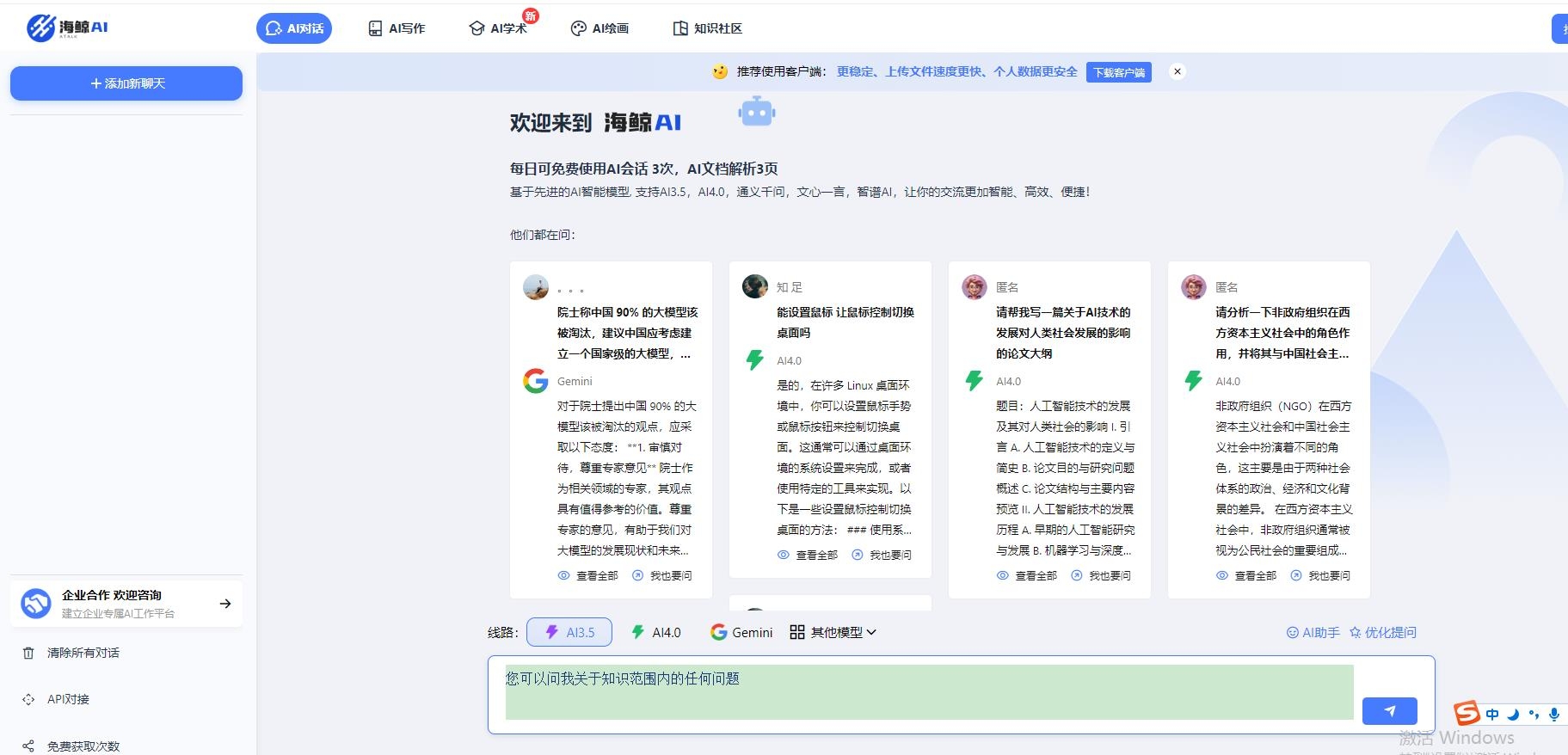Click the share icon beside 免费获取次数
Viewport: 1568px width, 755px height.
click(28, 746)
